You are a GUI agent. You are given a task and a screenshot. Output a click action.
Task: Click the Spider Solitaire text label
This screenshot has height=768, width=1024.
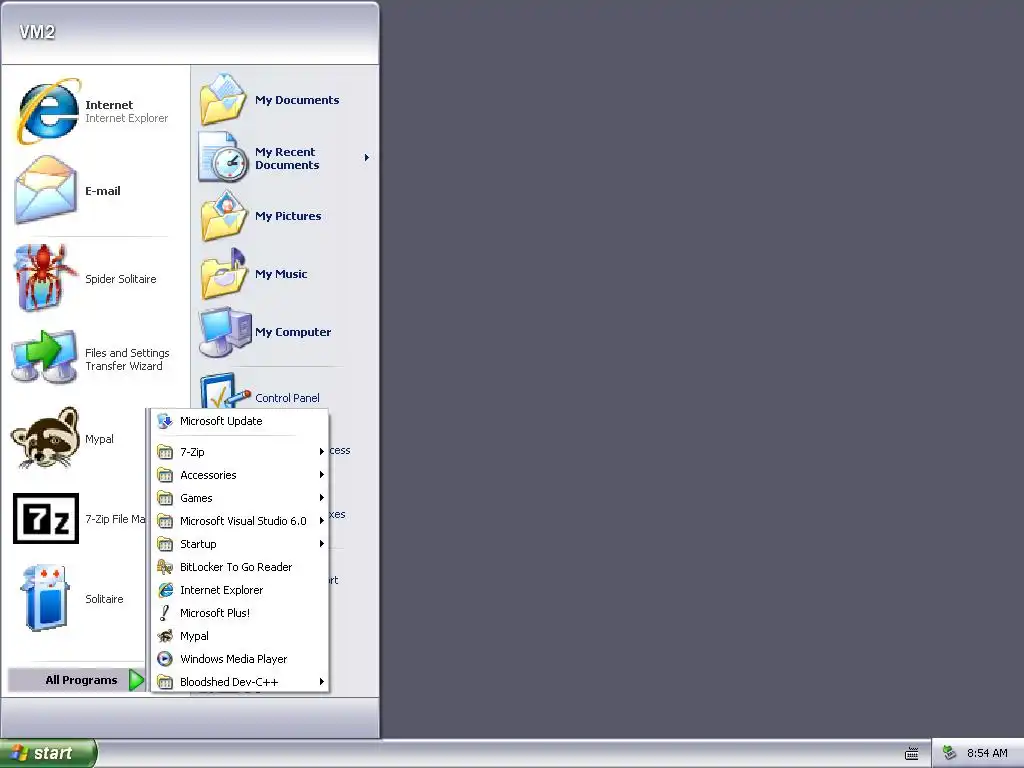point(121,279)
